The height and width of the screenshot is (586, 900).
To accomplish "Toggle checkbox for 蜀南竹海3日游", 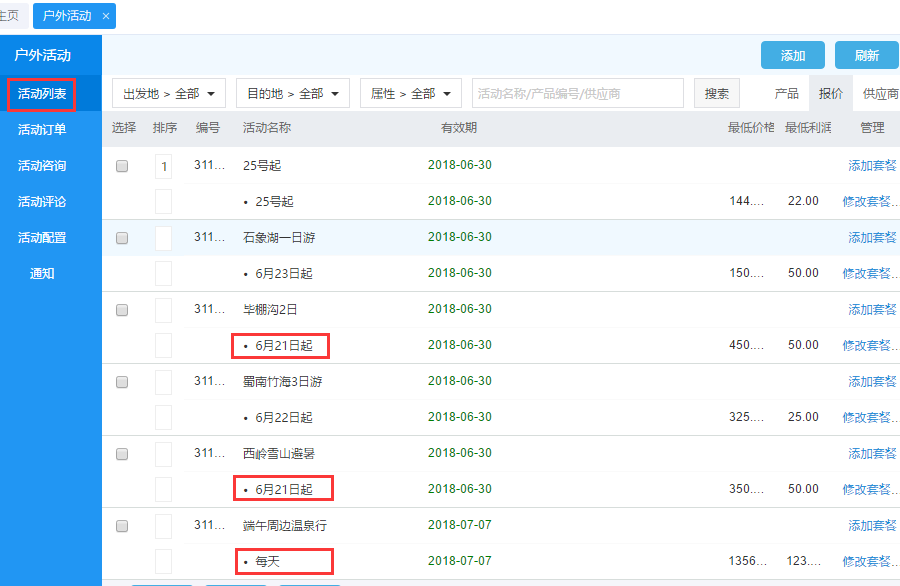I will coord(122,382).
